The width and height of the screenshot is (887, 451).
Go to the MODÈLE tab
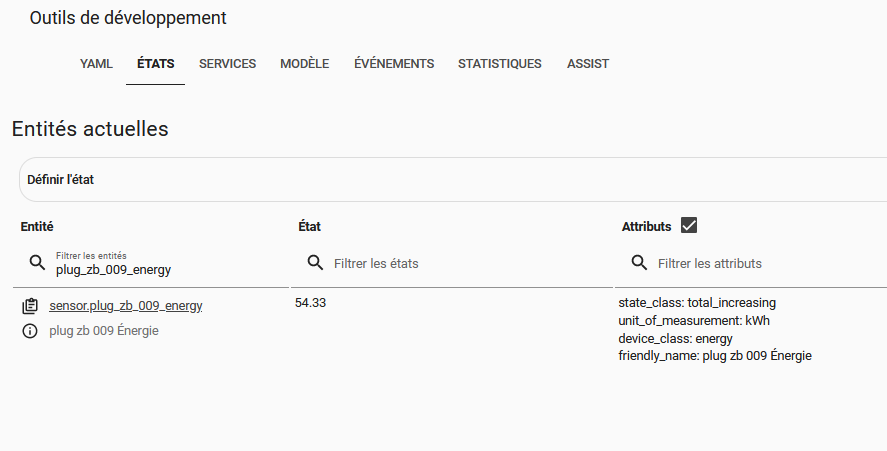coord(304,64)
